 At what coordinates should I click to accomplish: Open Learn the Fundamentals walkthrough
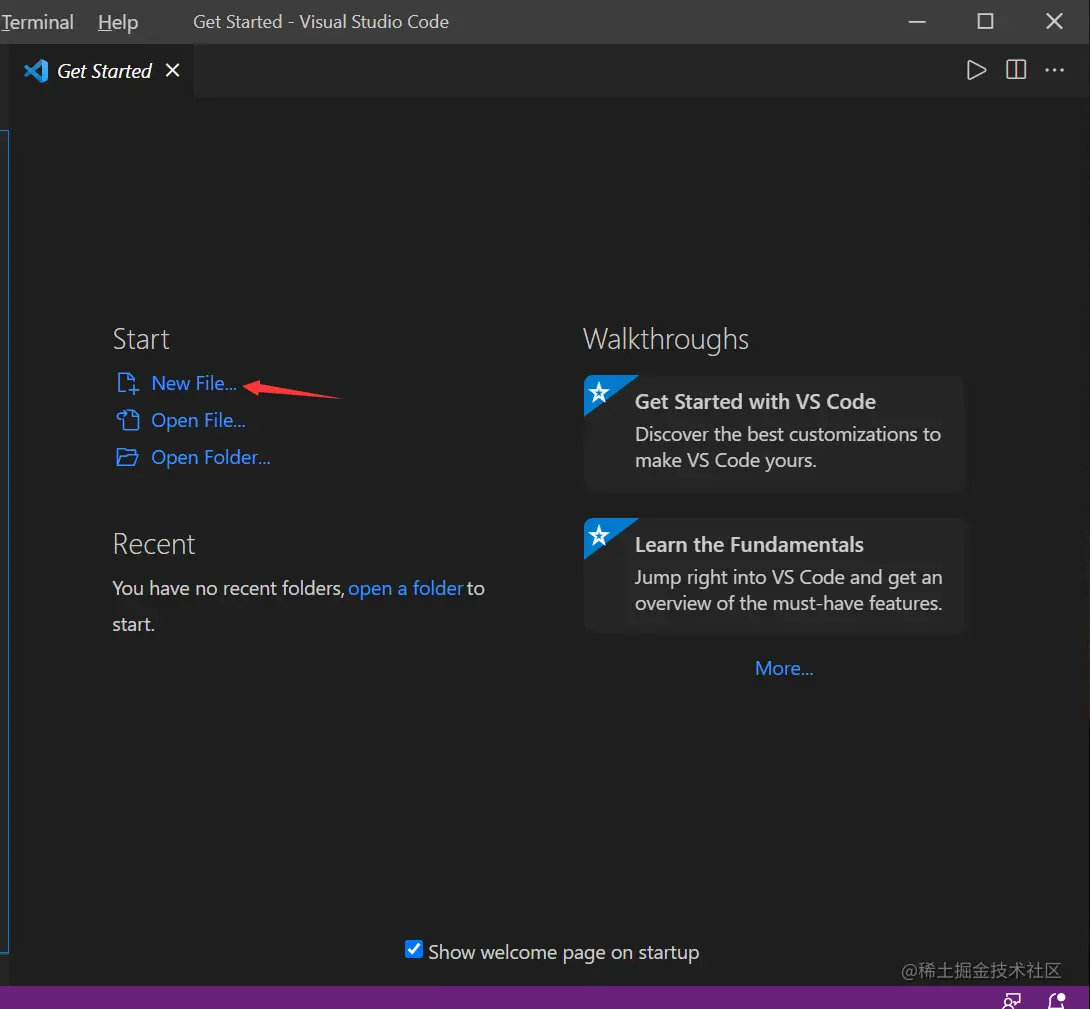776,575
